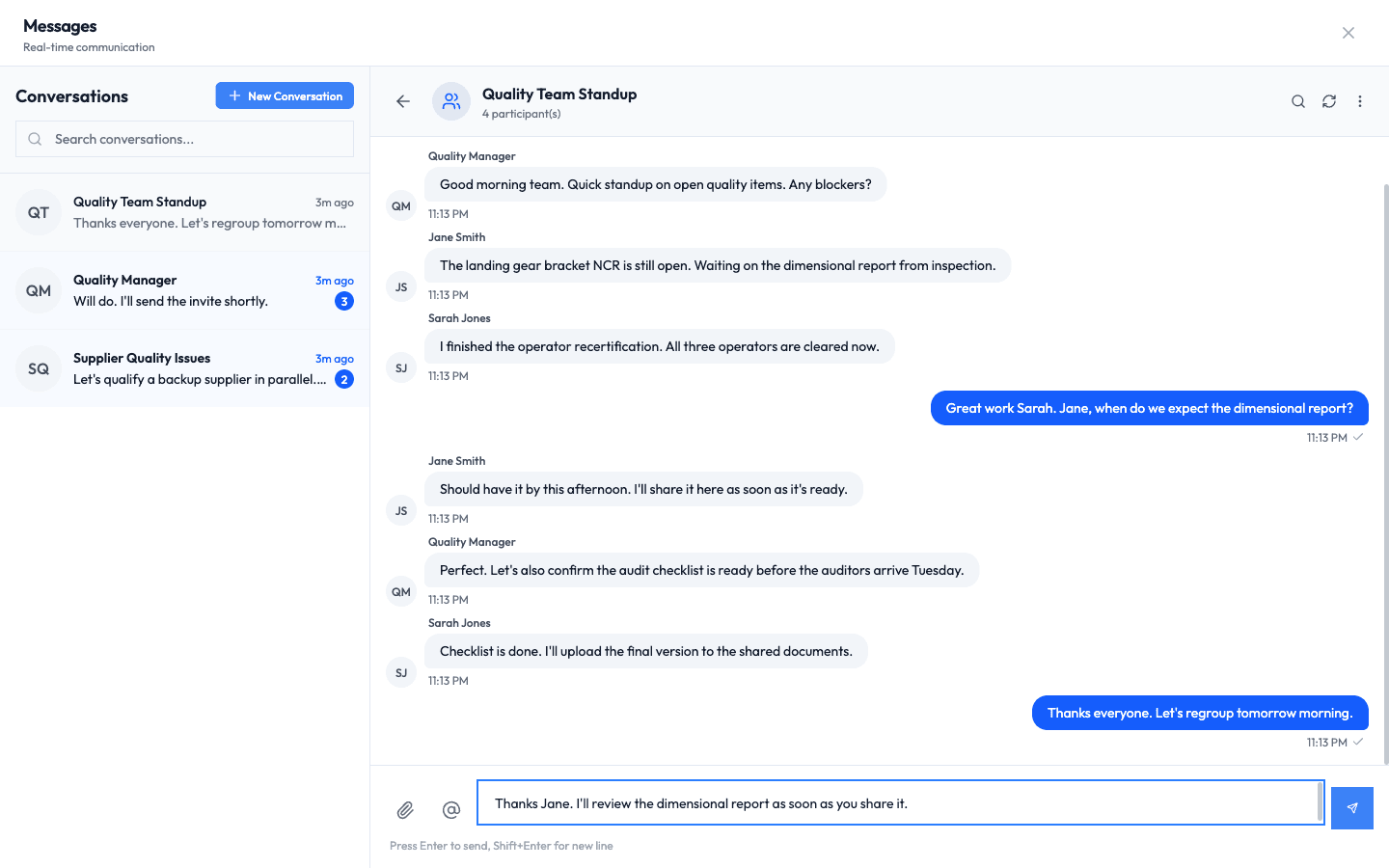Click unread badge 2 on Supplier Quality Issues

click(x=344, y=380)
